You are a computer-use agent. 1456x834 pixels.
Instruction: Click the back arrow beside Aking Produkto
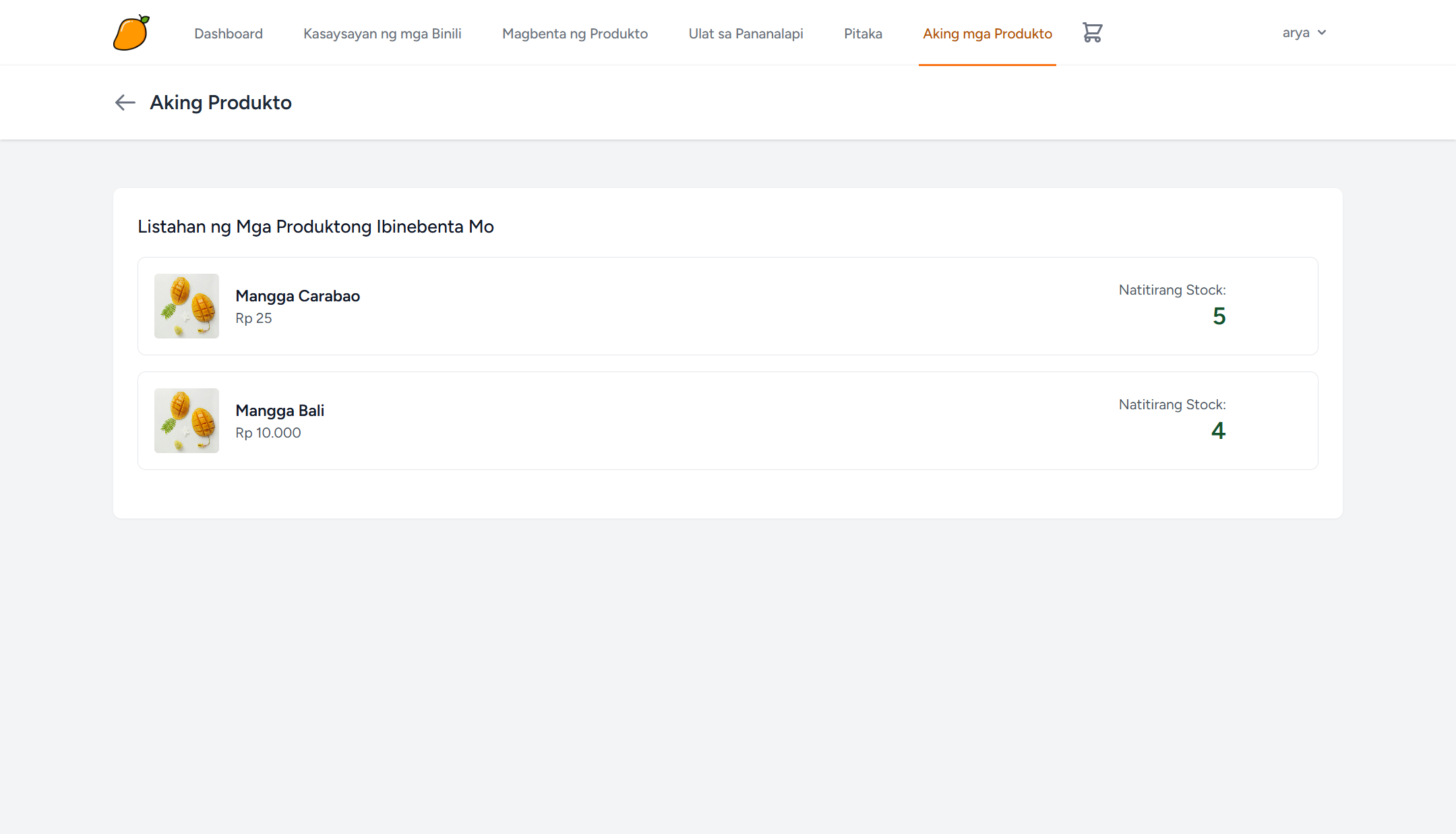pos(125,102)
